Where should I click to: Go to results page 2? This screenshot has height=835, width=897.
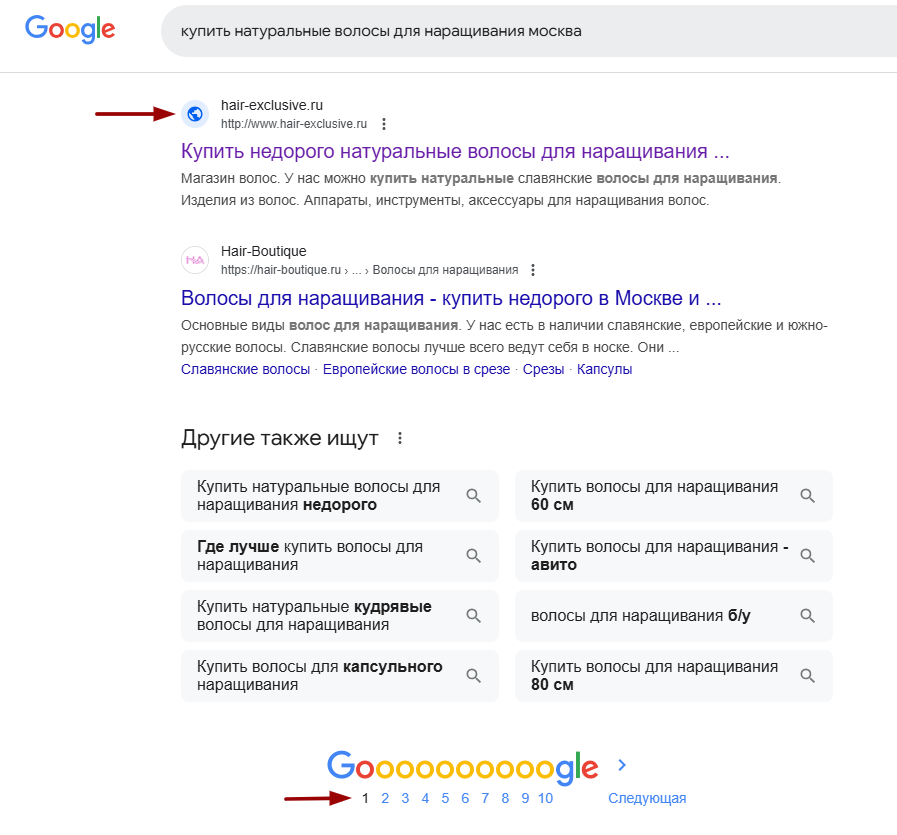(385, 798)
